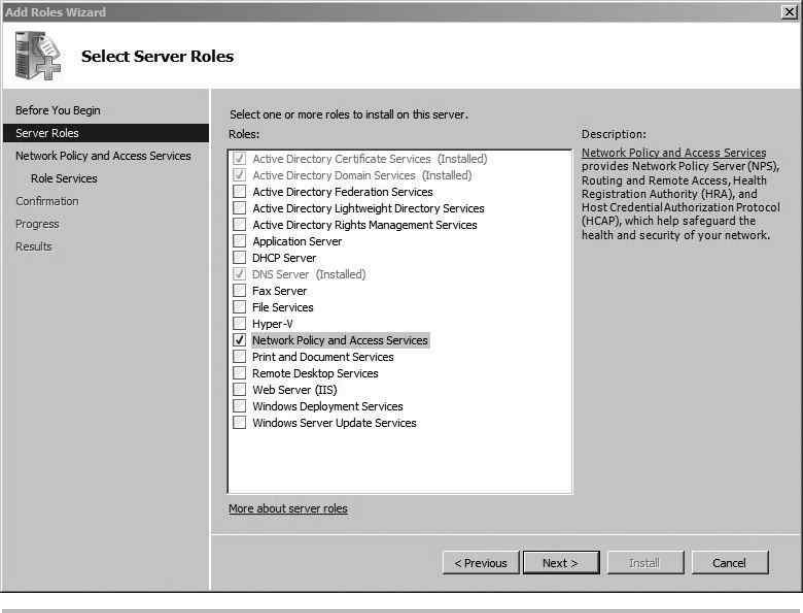
Task: Click the Add Roles Wizard server icon
Action: 38,56
